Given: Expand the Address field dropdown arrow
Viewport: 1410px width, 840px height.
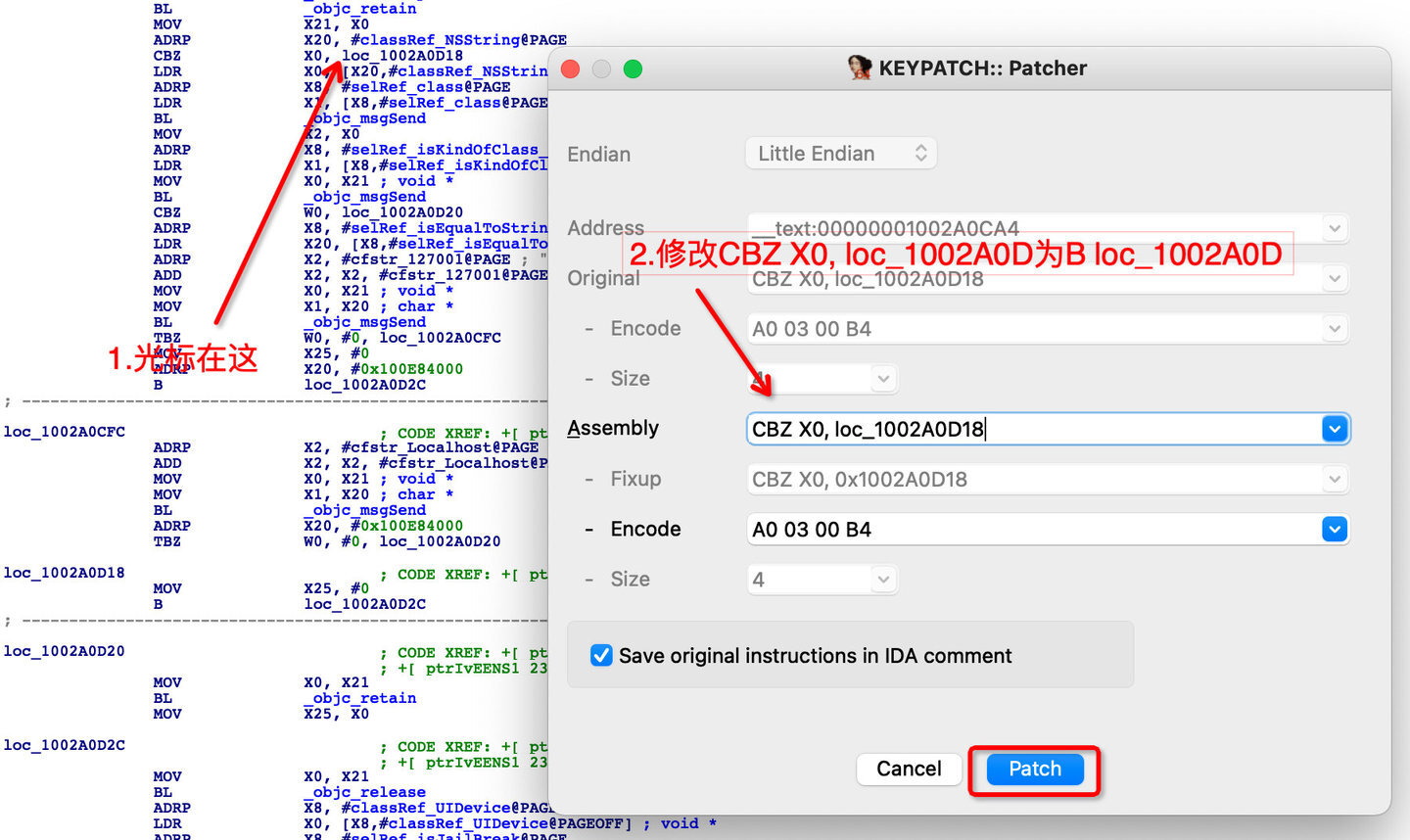Looking at the screenshot, I should (1334, 229).
